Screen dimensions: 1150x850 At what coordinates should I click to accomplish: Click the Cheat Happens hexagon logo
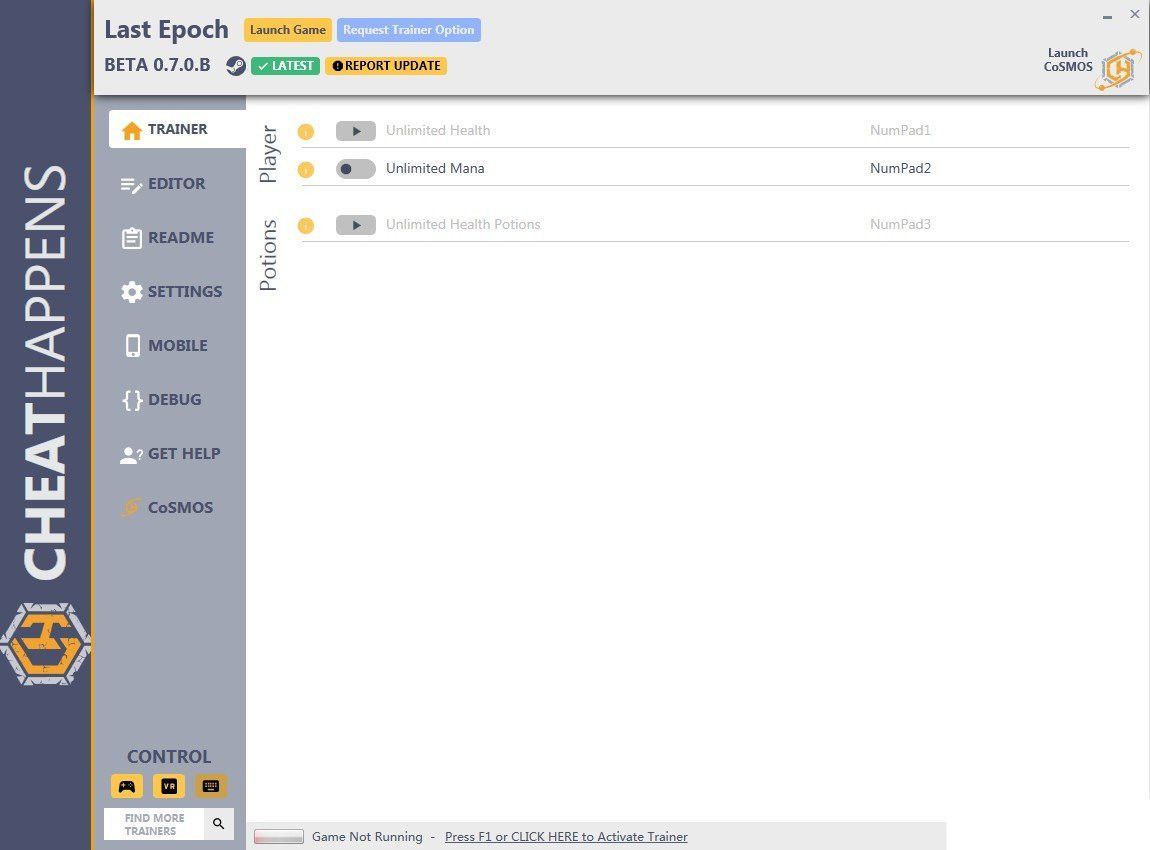click(x=45, y=644)
